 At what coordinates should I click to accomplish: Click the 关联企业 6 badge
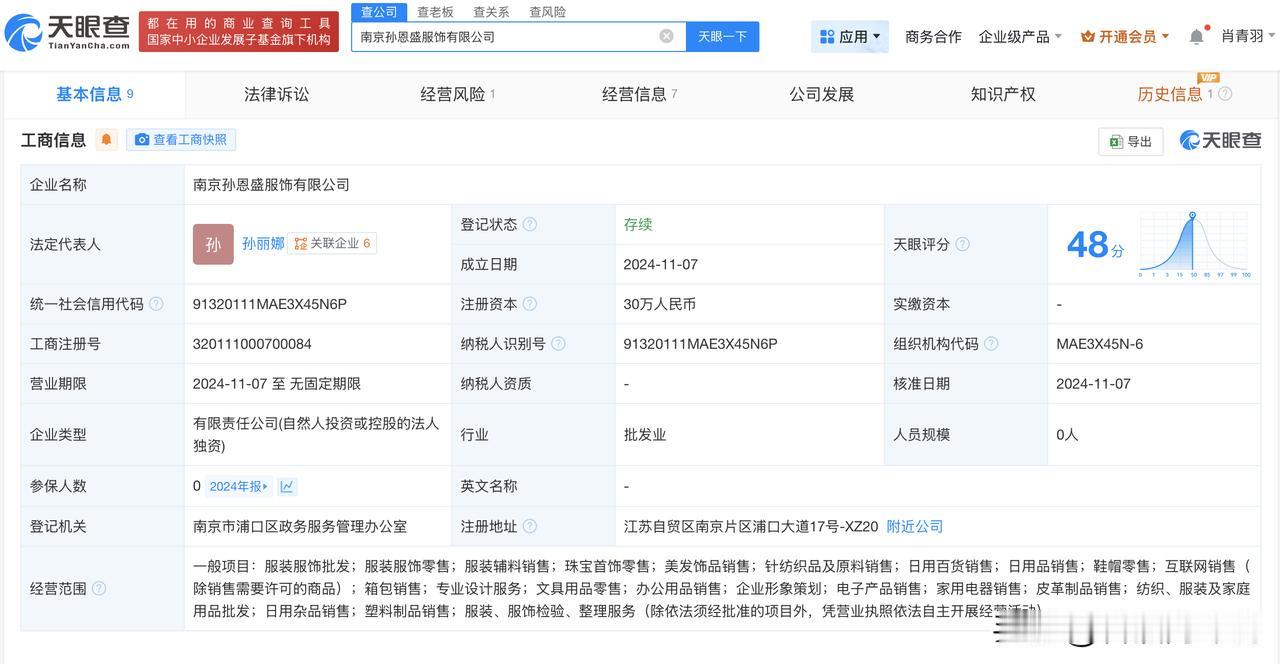pos(332,243)
